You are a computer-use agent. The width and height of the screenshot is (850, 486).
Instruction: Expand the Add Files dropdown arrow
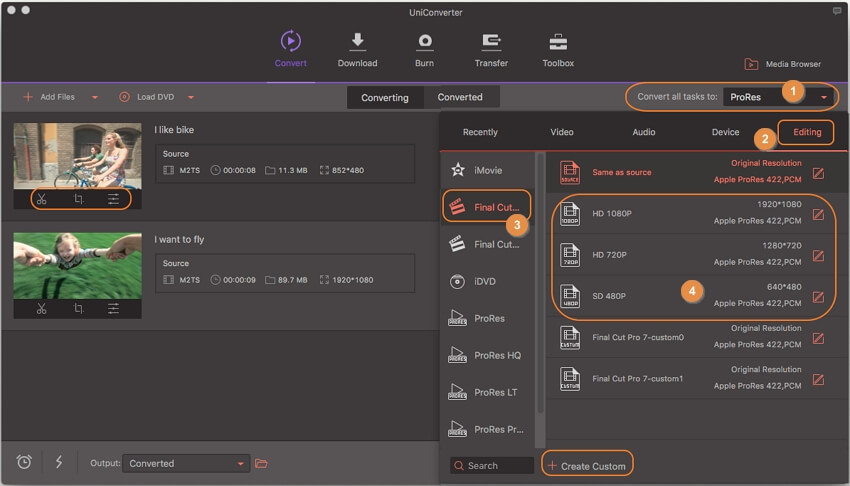pos(95,98)
